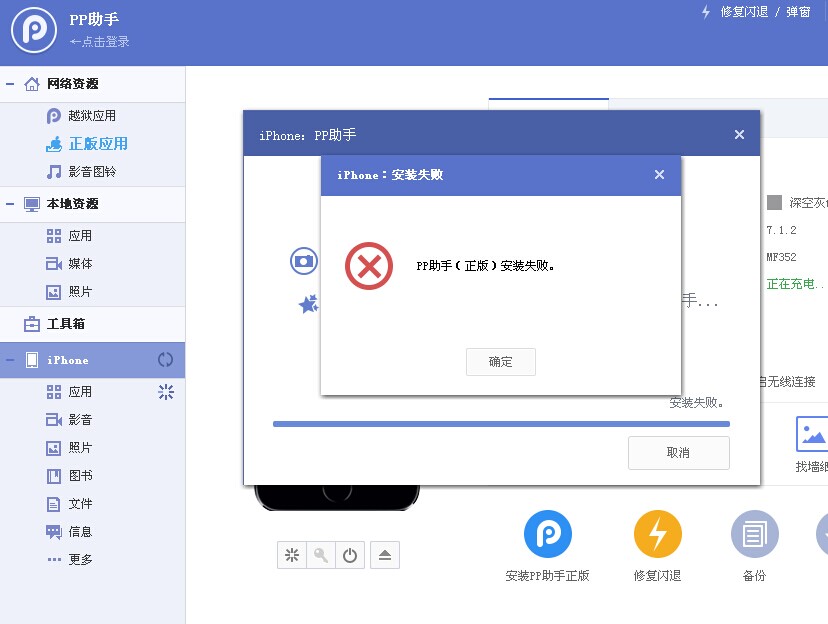Open 影音图铃 in the sidebar

(92, 172)
